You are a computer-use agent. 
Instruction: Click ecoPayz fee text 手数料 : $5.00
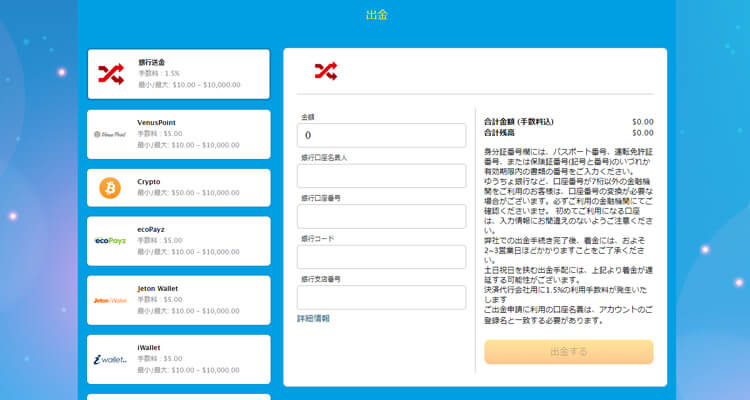pos(160,240)
